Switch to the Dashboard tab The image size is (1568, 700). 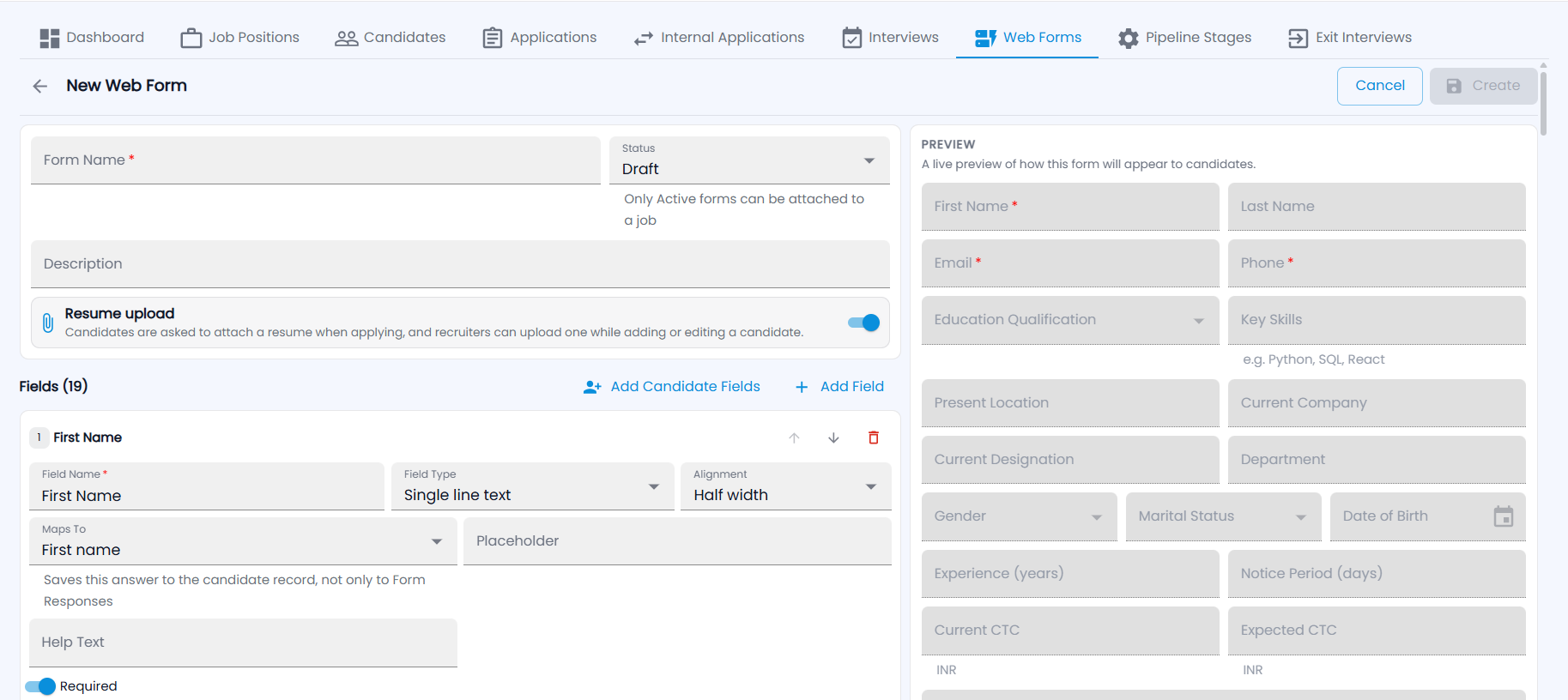click(92, 38)
